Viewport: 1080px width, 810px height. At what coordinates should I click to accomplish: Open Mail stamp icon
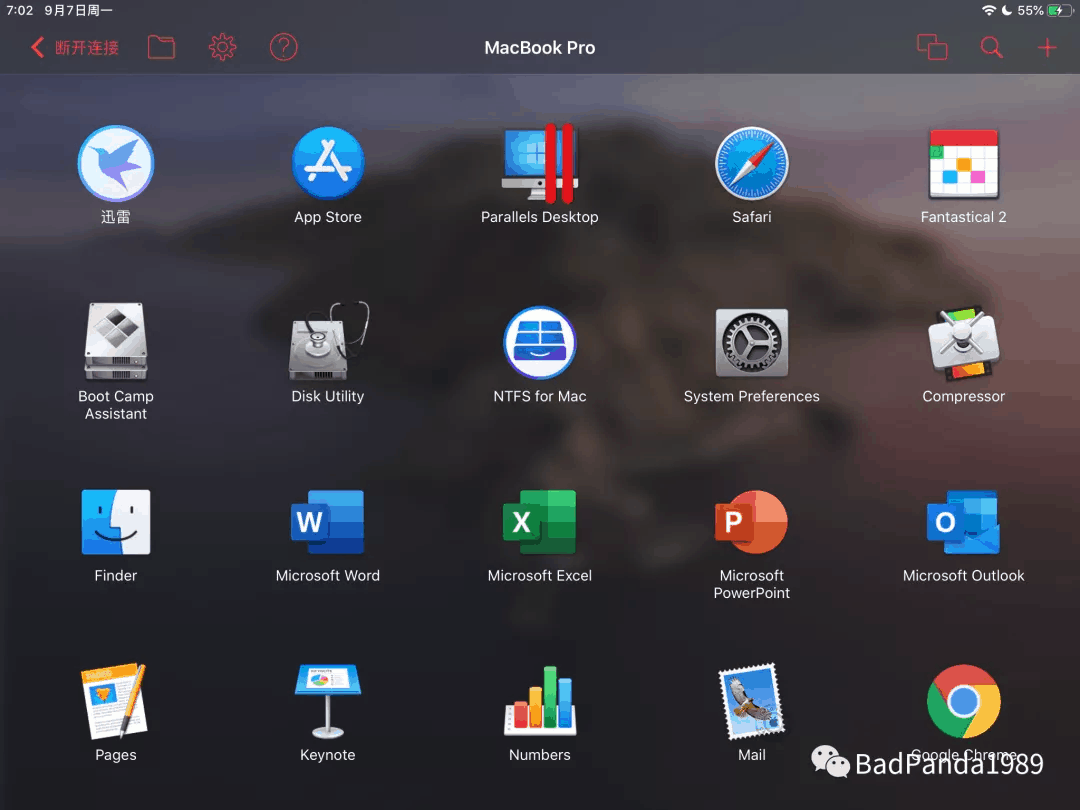[x=751, y=701]
